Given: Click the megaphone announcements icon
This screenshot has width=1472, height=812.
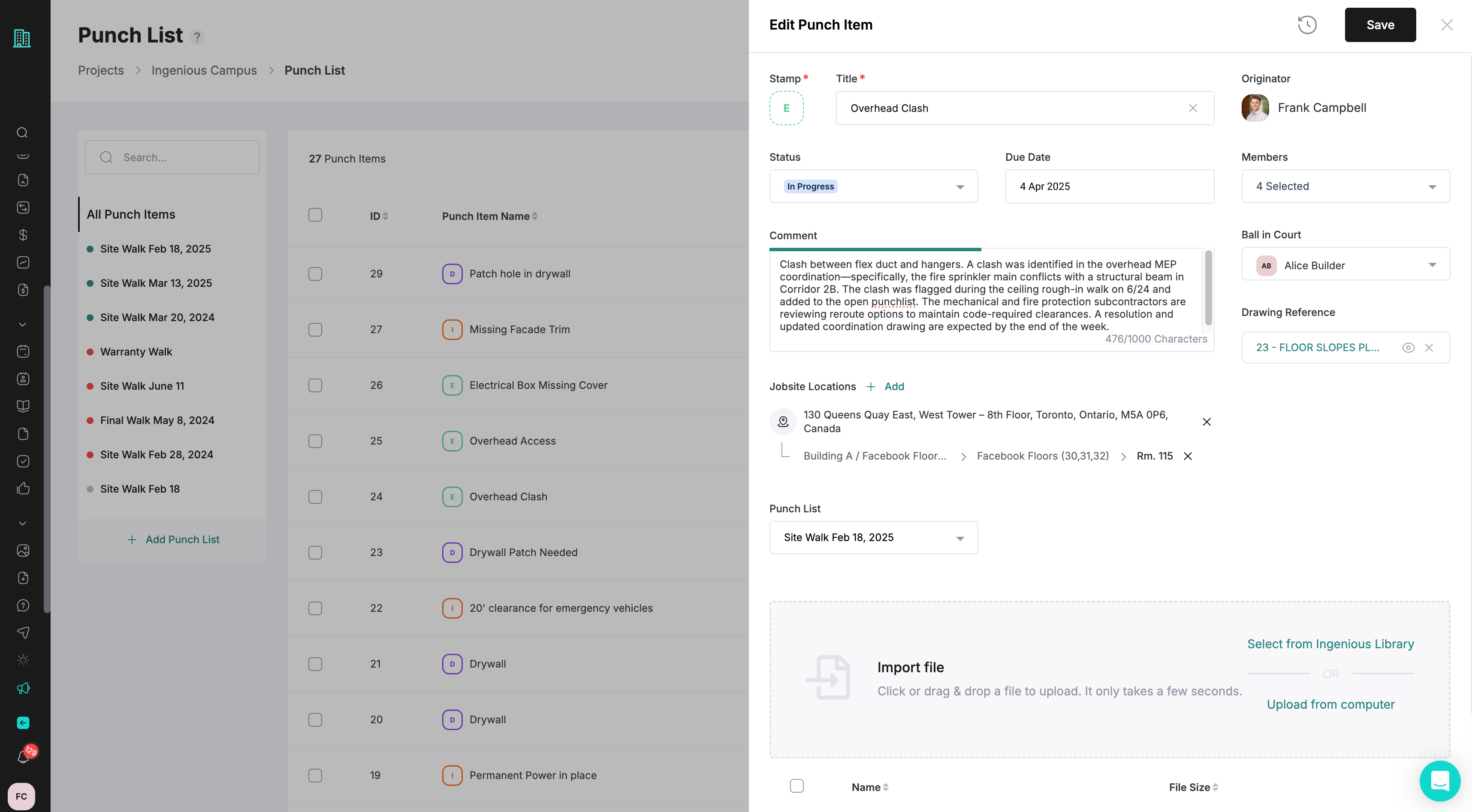Looking at the screenshot, I should pyautogui.click(x=23, y=688).
